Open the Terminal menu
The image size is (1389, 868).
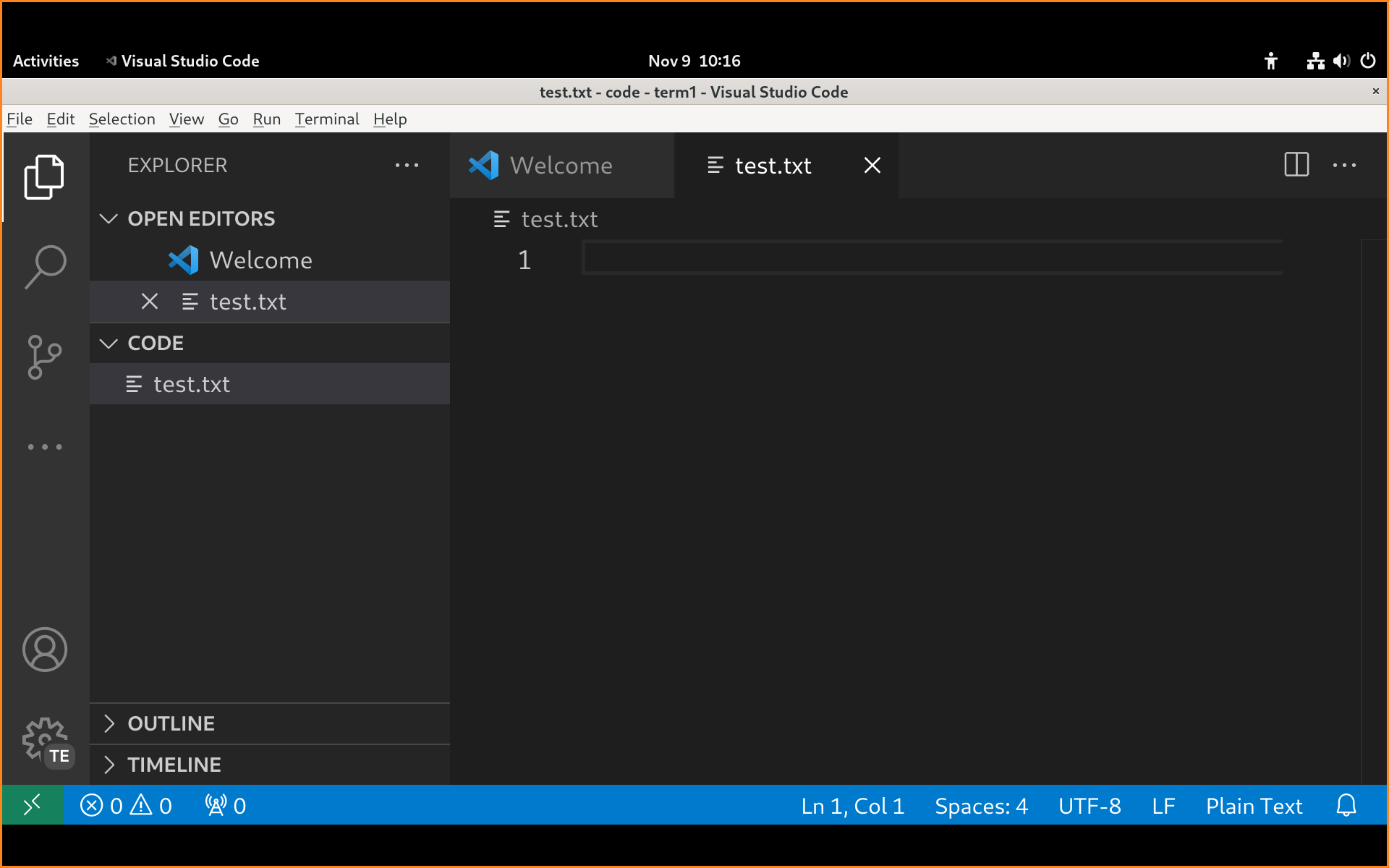326,119
